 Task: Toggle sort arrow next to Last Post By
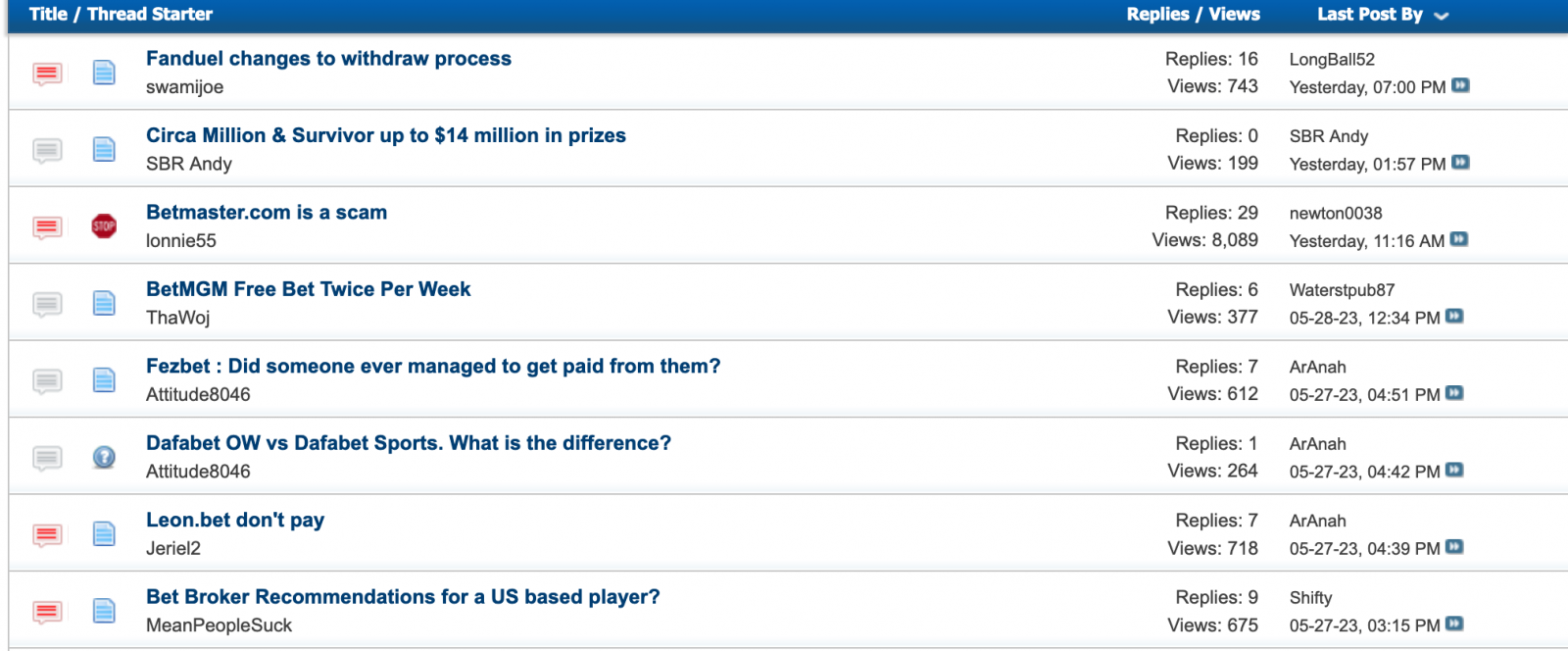[x=1441, y=16]
